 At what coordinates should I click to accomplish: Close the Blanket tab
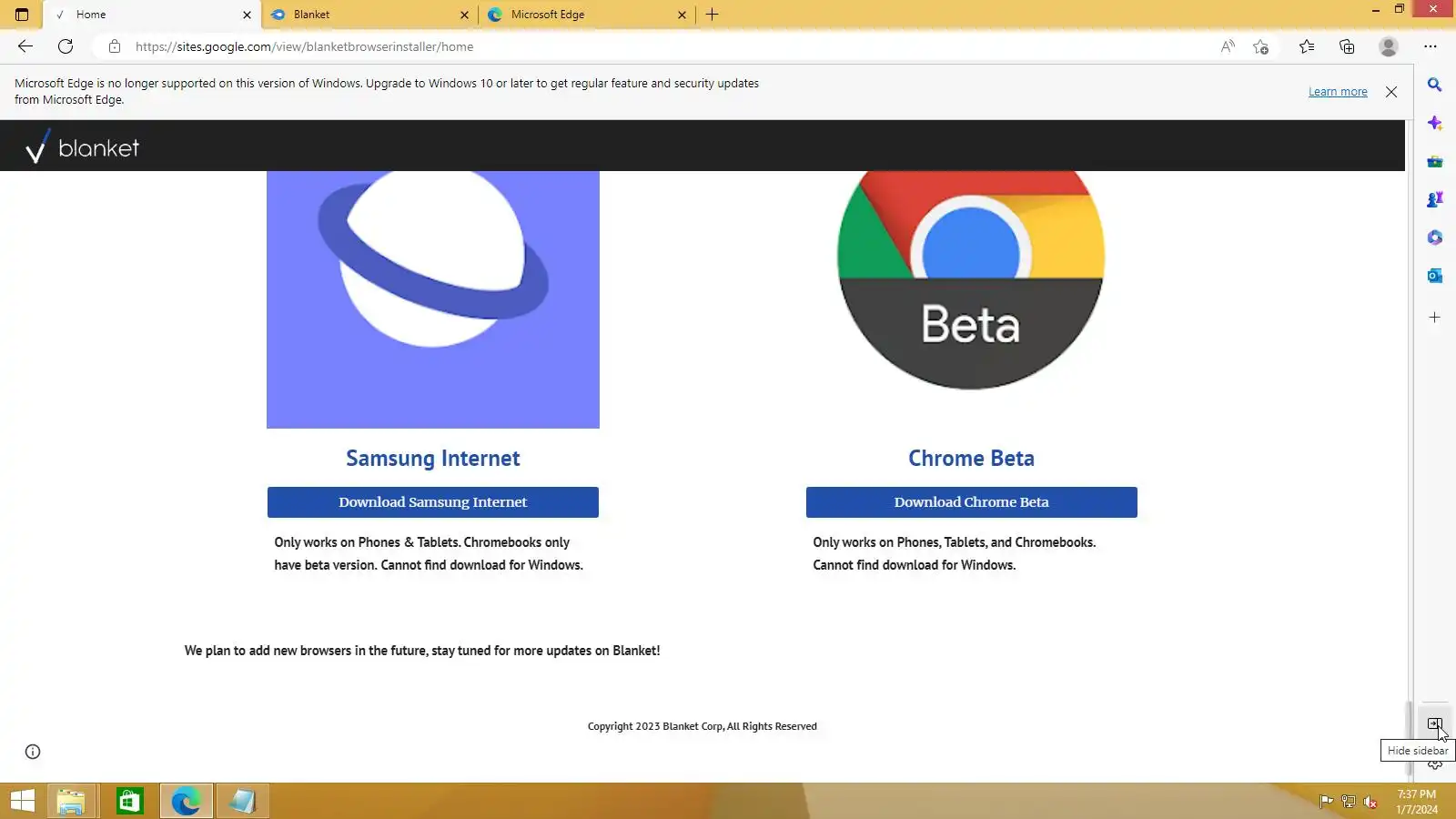click(x=464, y=15)
